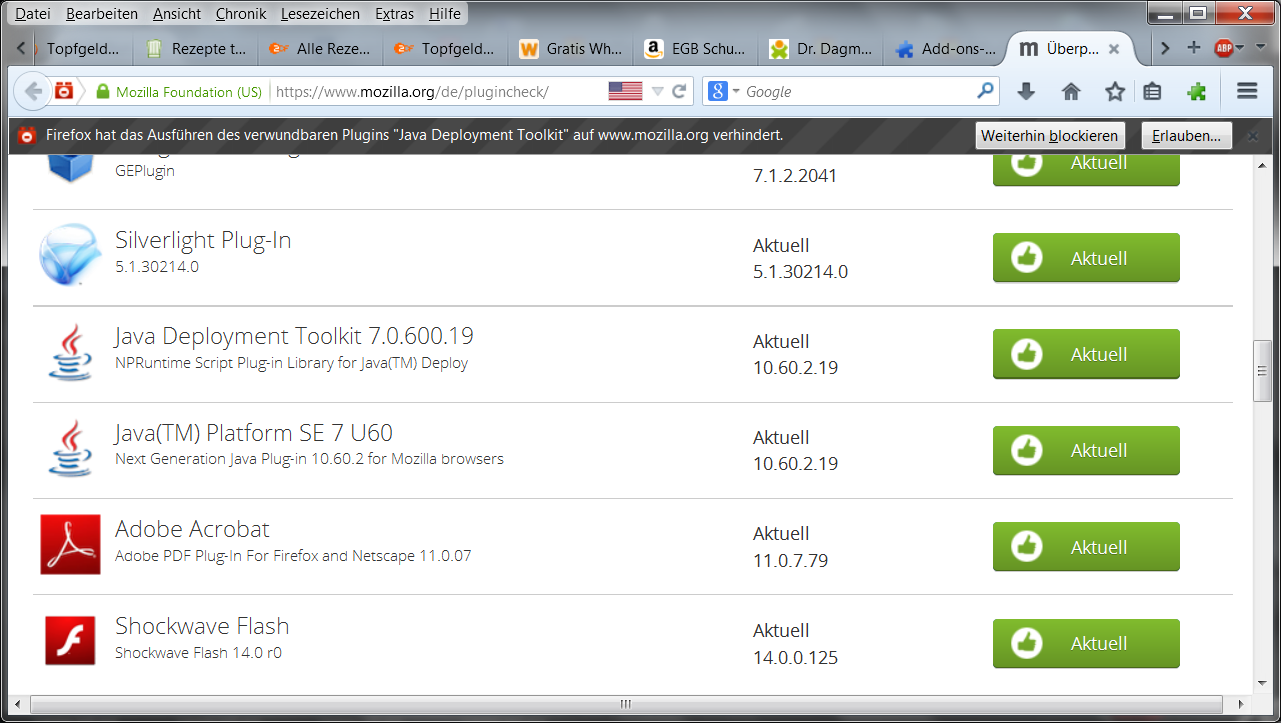Open the Hilfe menu
Image resolution: width=1281 pixels, height=723 pixels.
tap(445, 14)
